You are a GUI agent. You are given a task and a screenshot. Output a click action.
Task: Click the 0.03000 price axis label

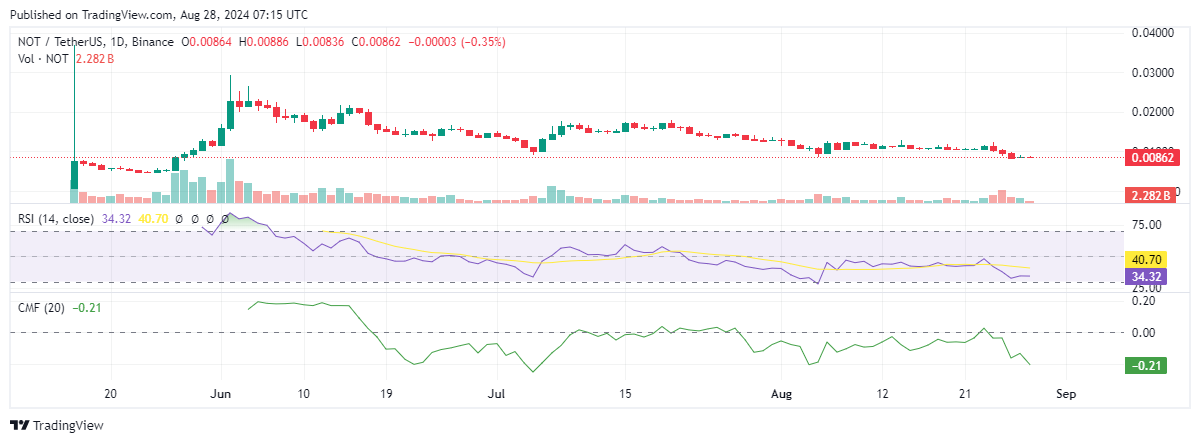pyautogui.click(x=1152, y=73)
